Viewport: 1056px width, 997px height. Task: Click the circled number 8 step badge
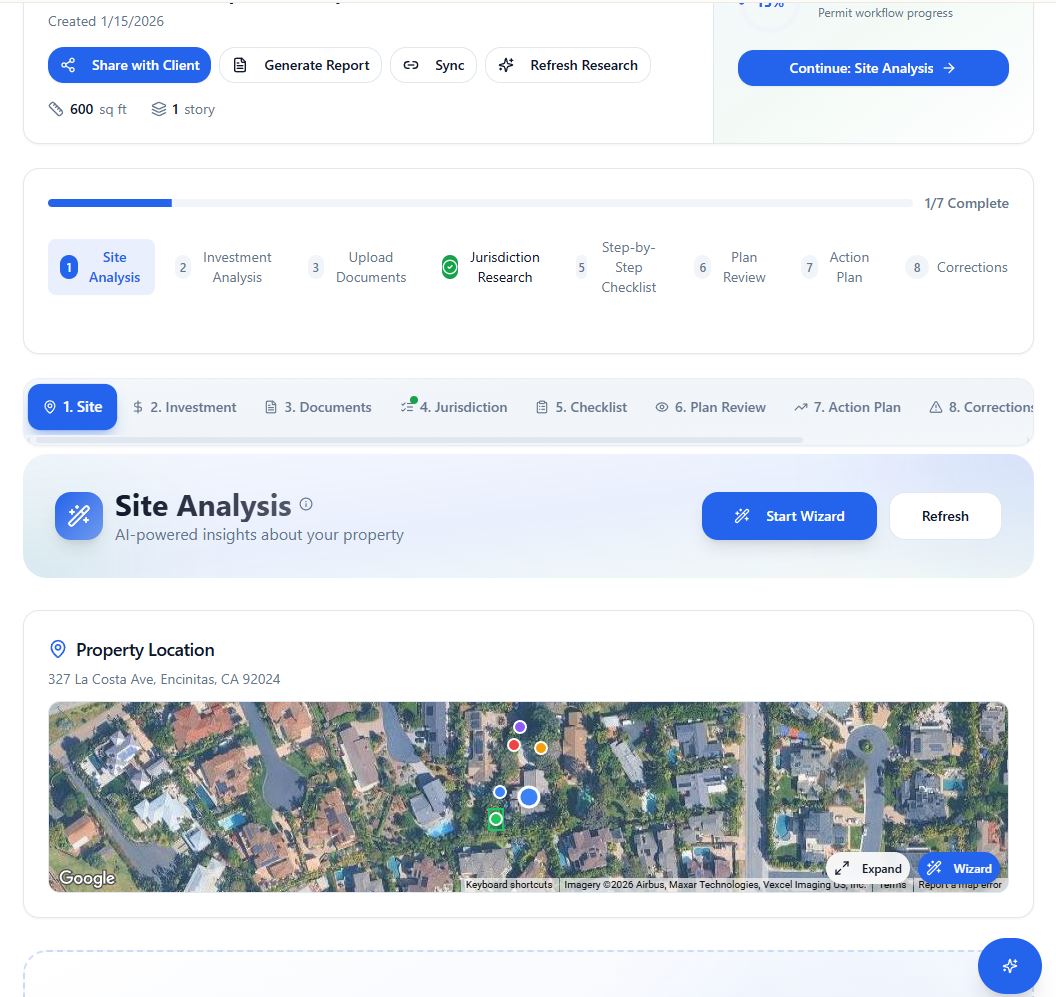917,267
